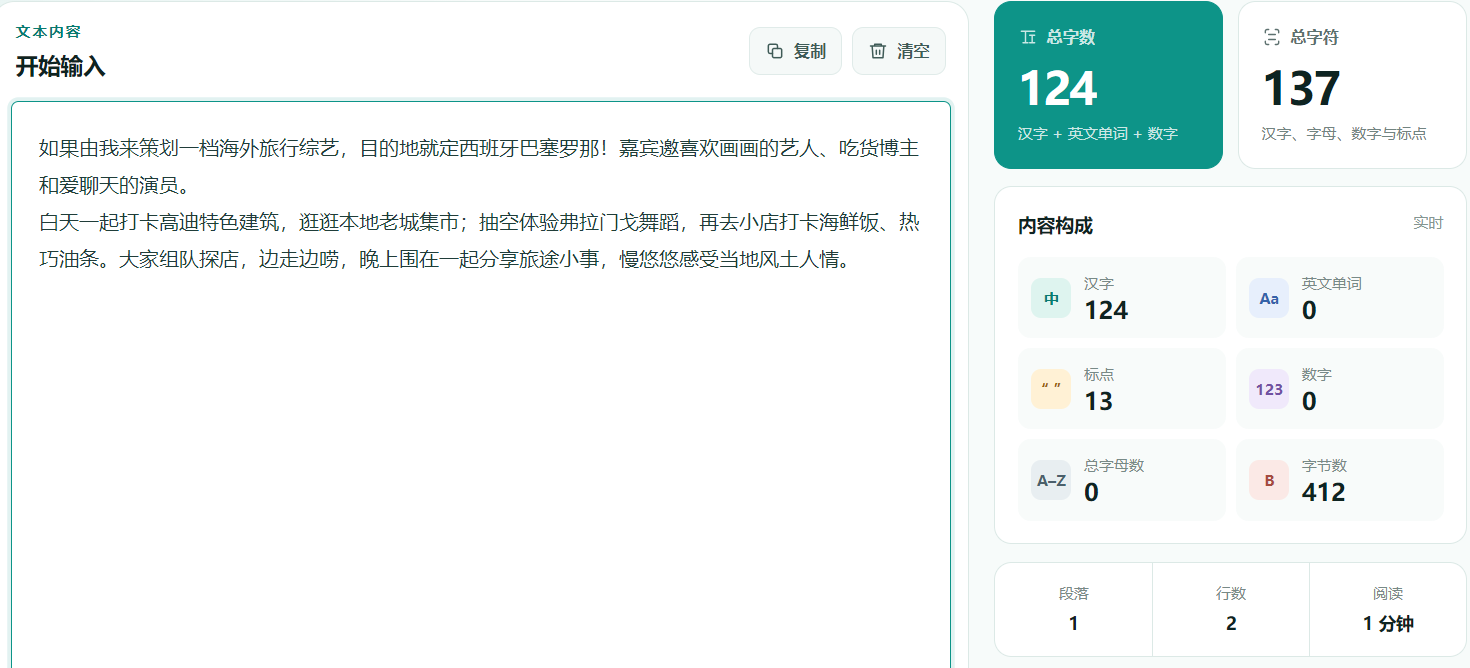Click the copy icon beside 复制

(x=775, y=51)
